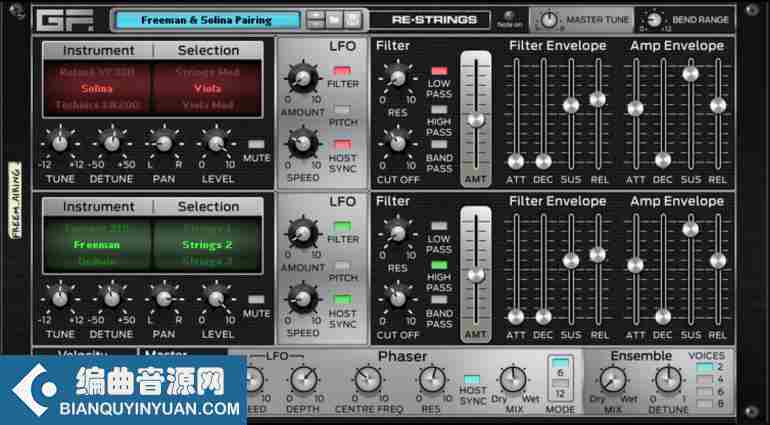Click the Solina layer Level knob
The height and width of the screenshot is (425, 770).
coord(216,143)
